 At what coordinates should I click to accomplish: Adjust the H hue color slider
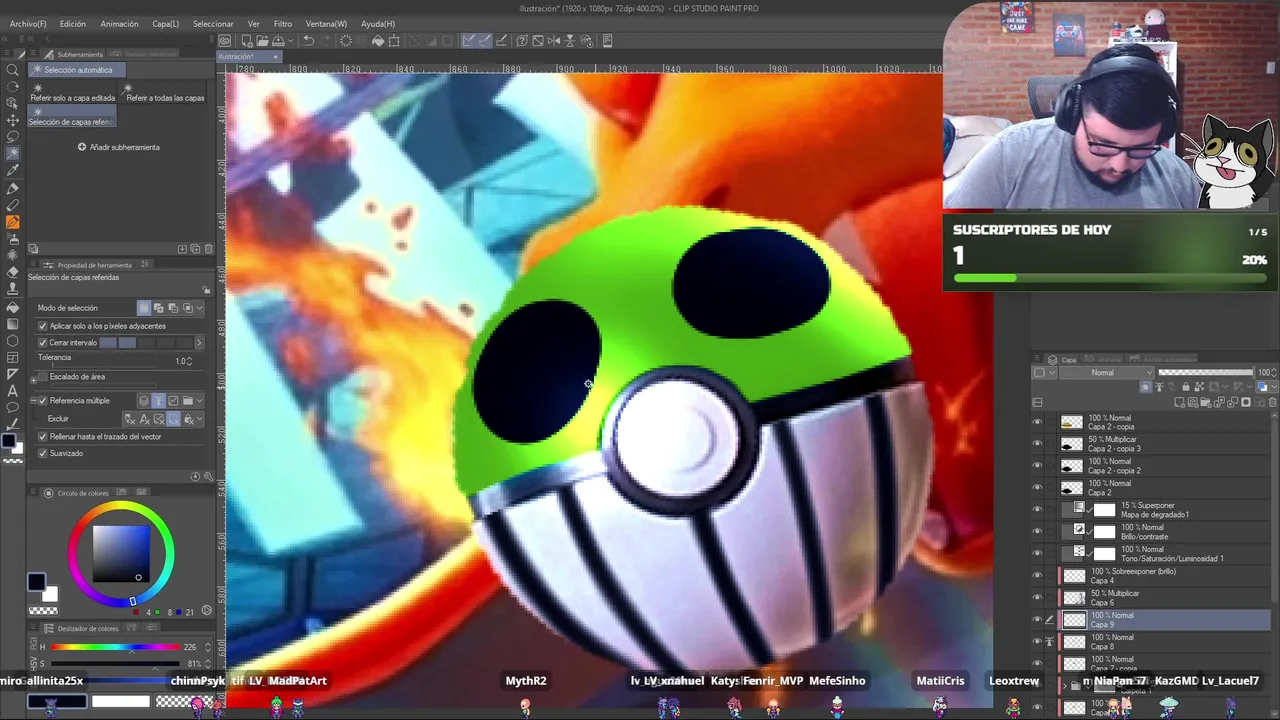coord(116,647)
